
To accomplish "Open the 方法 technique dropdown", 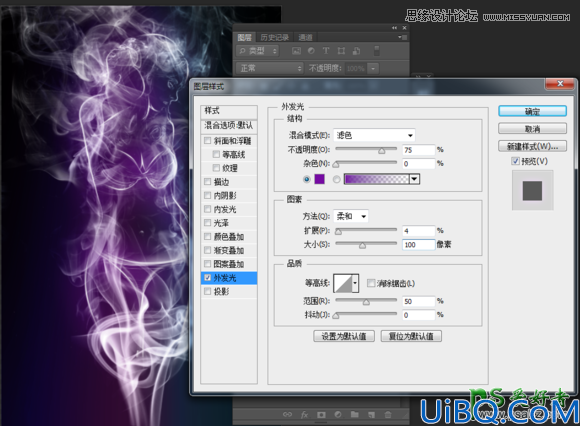I will pyautogui.click(x=351, y=216).
